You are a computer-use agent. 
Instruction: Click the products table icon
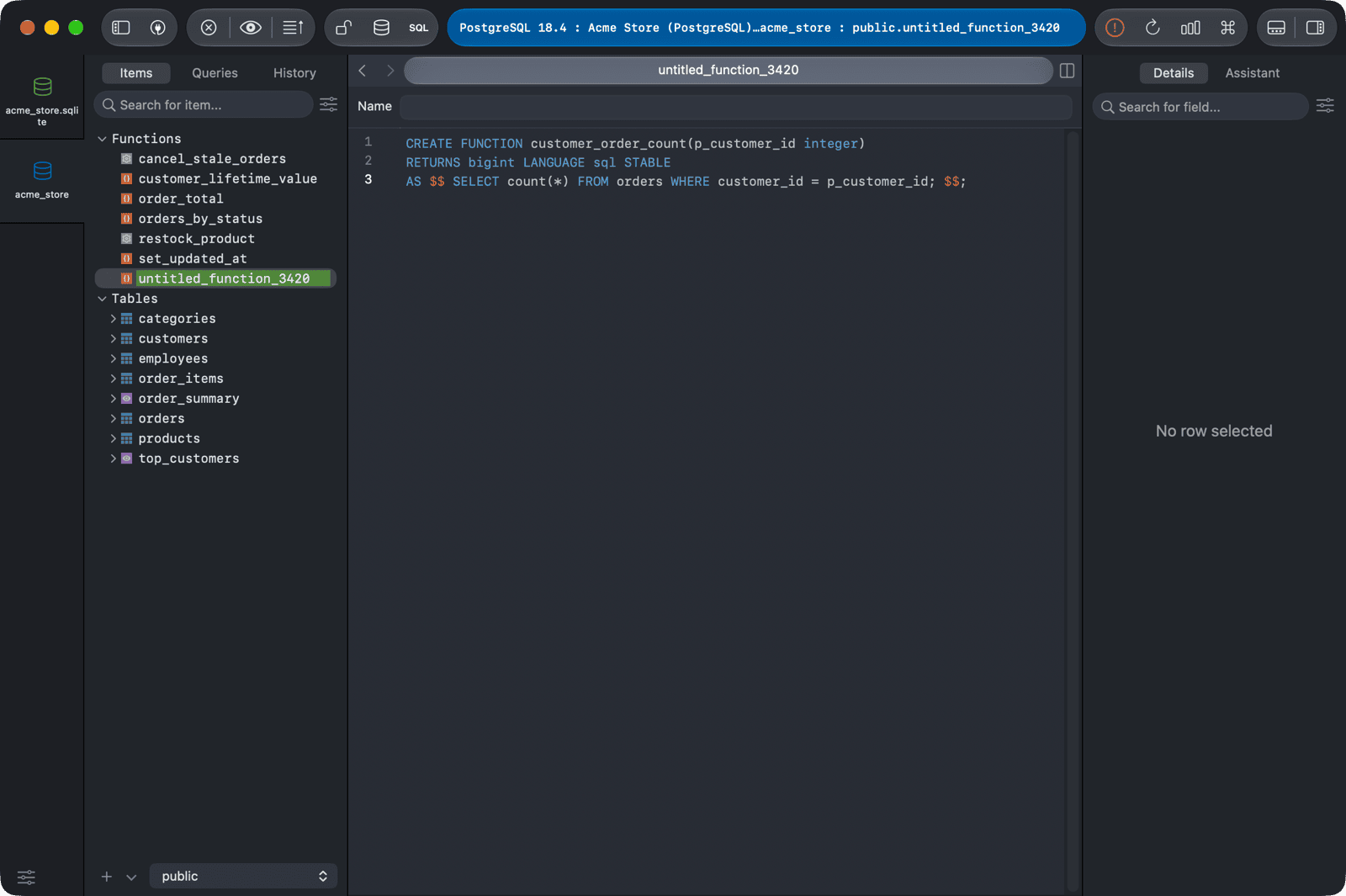(127, 439)
